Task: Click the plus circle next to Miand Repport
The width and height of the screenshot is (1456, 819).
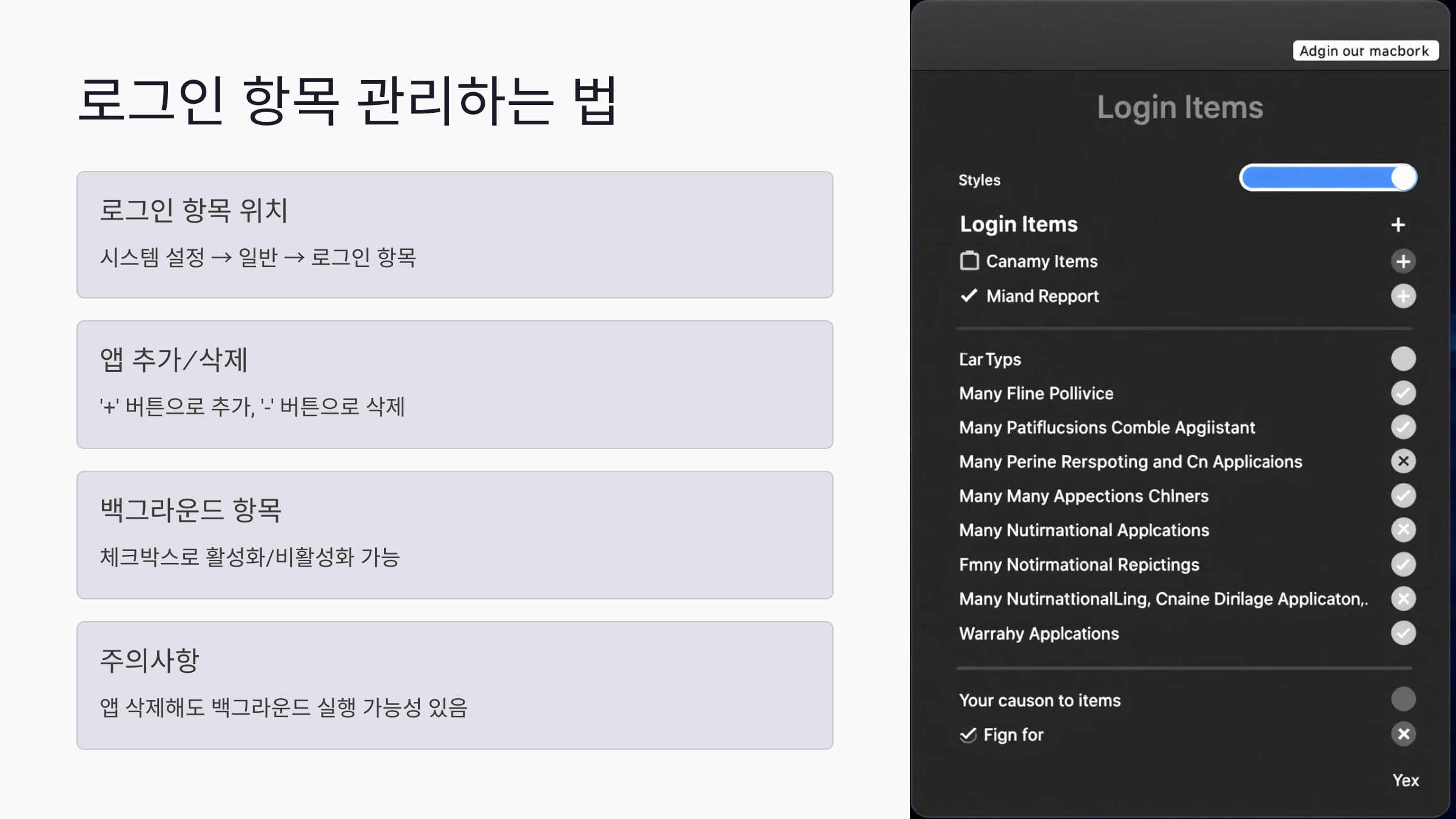Action: pos(1403,296)
